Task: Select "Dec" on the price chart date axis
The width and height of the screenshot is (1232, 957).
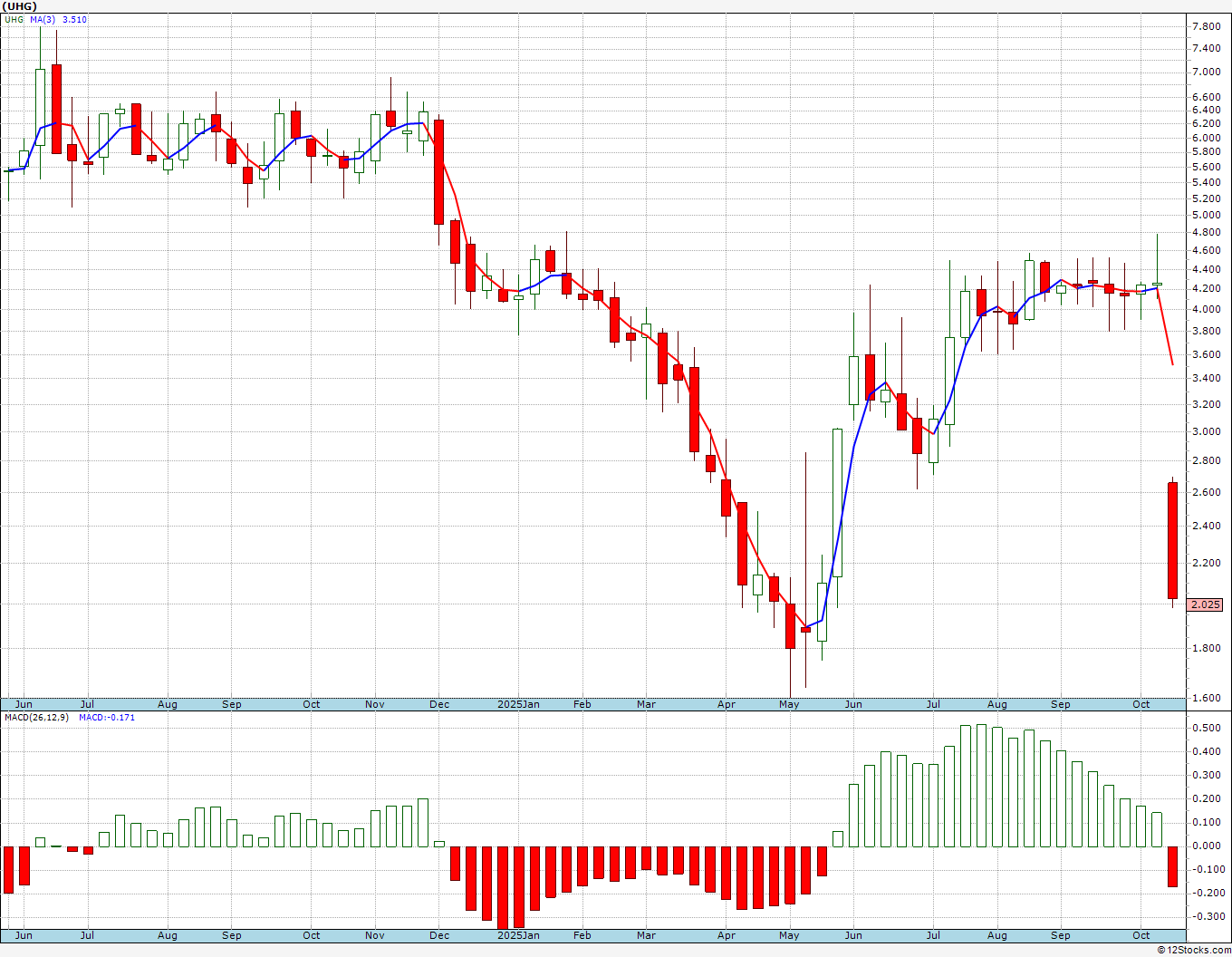Action: coord(439,704)
